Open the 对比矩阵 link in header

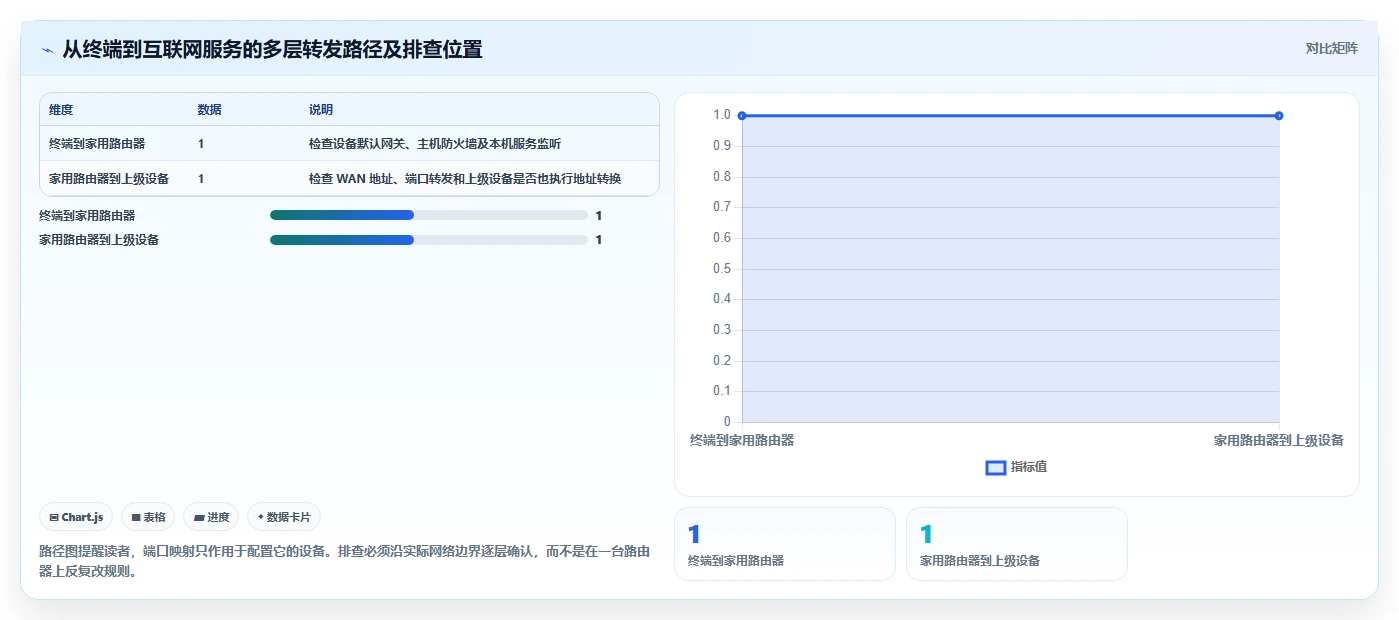click(1331, 48)
